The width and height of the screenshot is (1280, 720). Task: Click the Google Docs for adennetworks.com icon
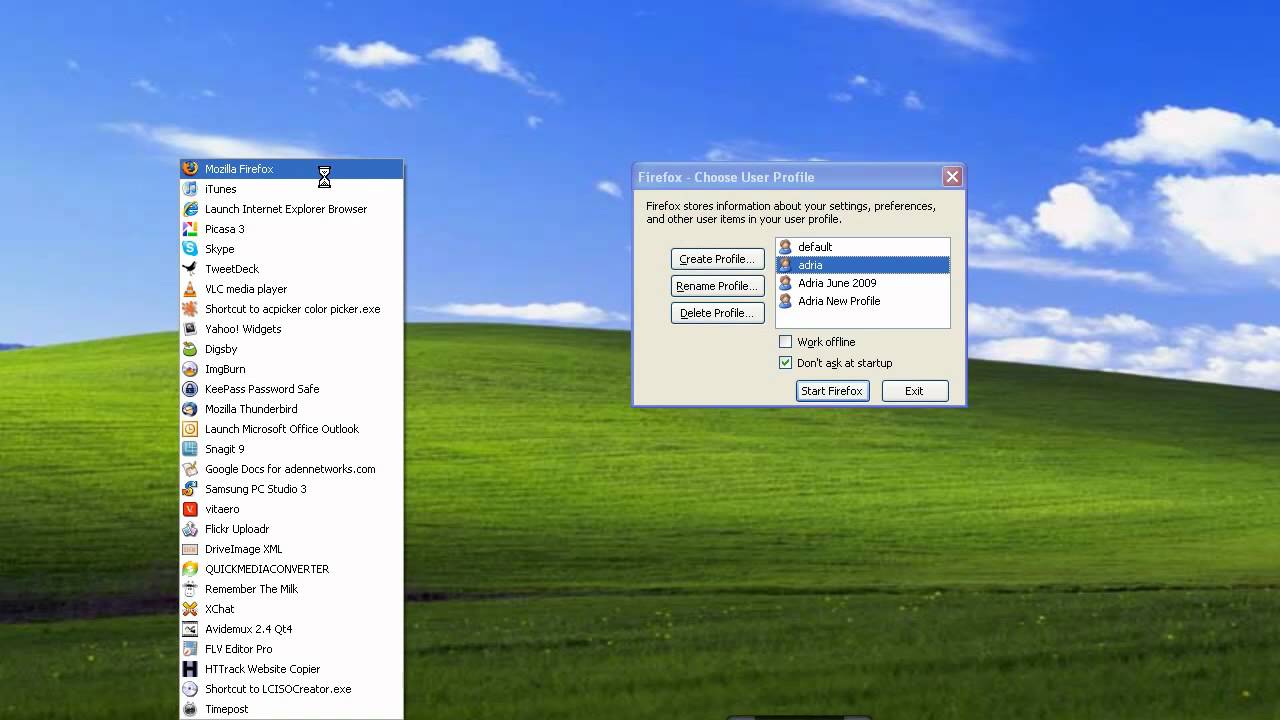[x=190, y=469]
